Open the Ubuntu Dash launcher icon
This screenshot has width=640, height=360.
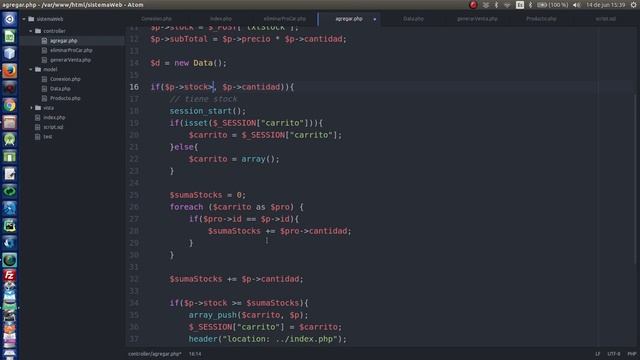(x=9, y=19)
